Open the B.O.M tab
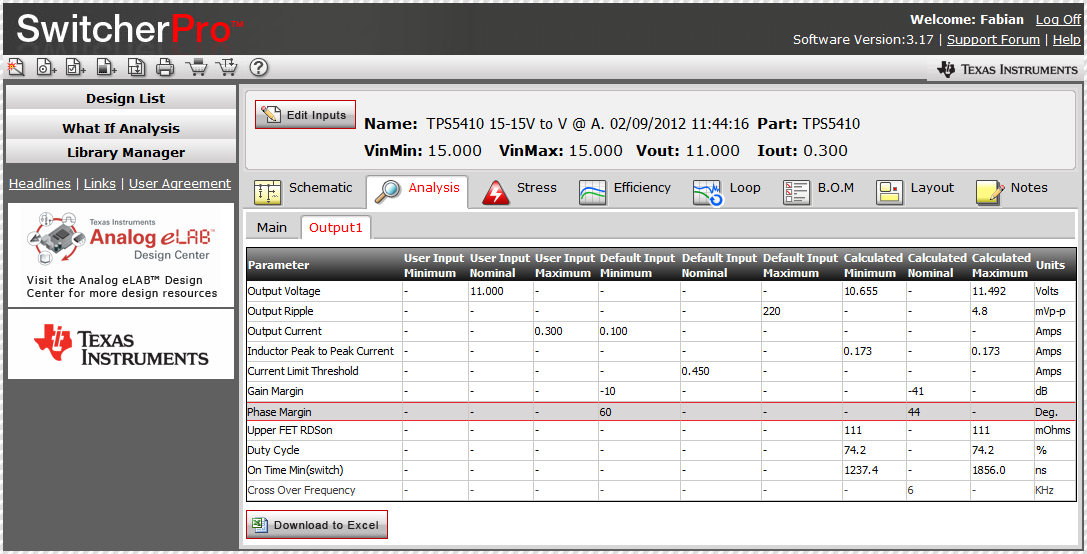 click(x=835, y=188)
